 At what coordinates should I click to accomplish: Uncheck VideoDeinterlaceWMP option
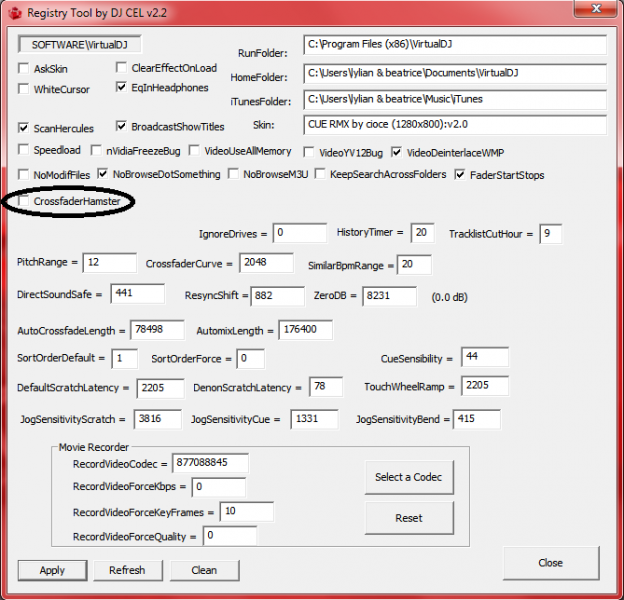click(x=396, y=152)
